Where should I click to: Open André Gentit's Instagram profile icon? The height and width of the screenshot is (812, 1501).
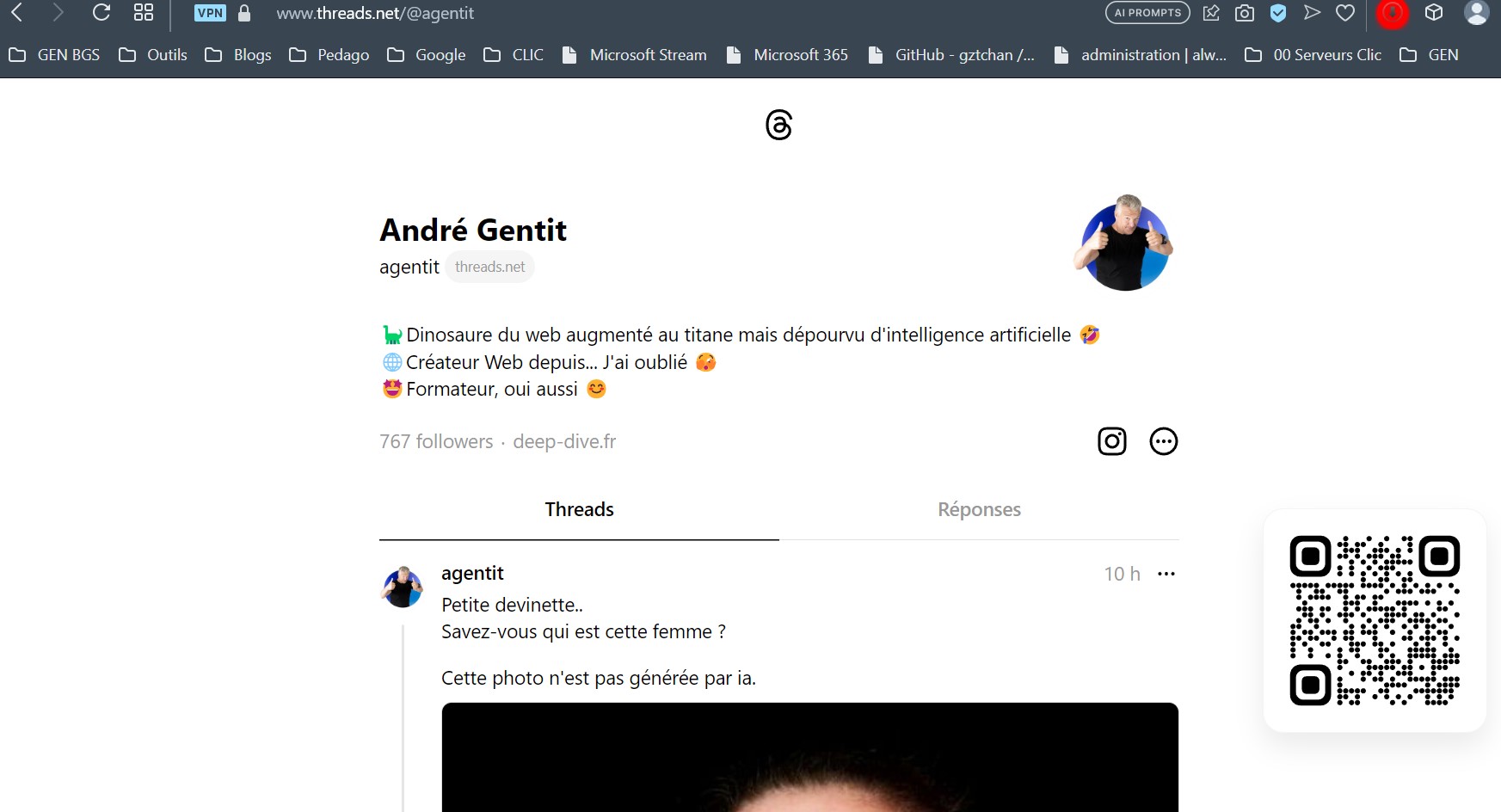[1110, 441]
